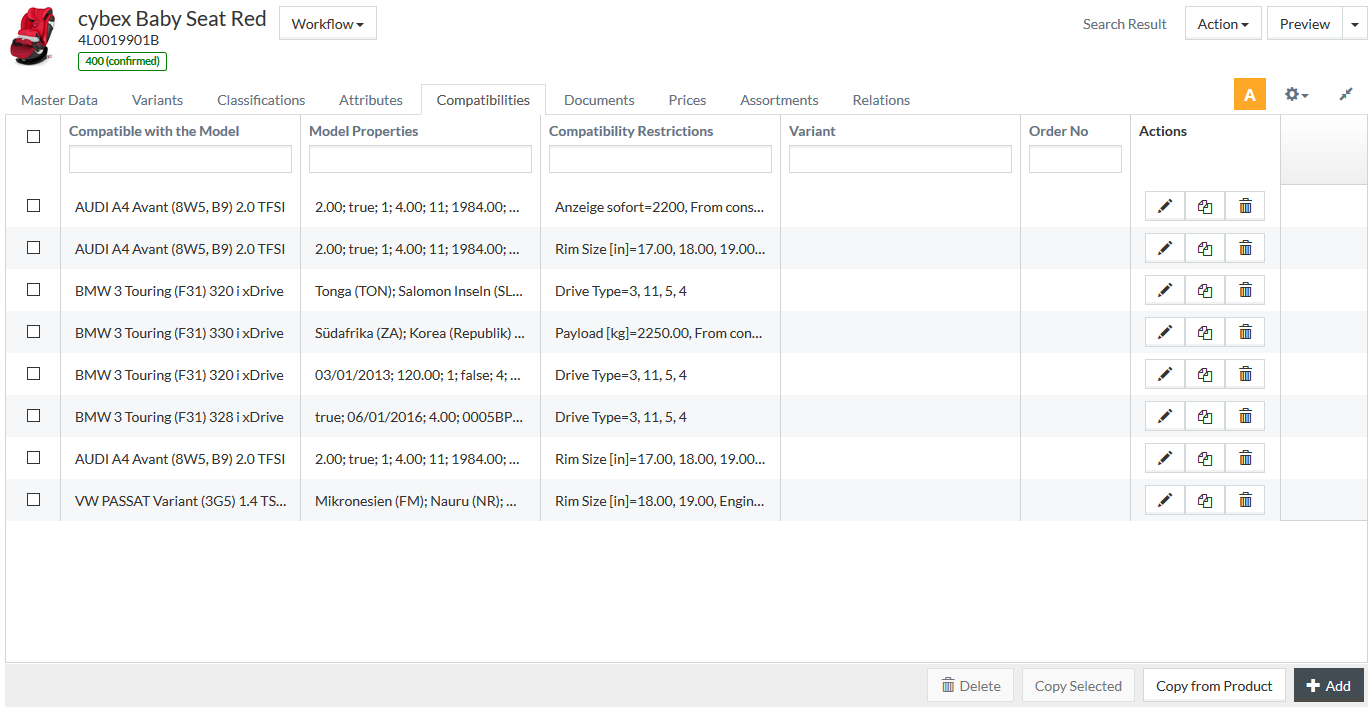Screen dimensions: 1372x710
Task: Expand the Preview split-button arrow
Action: pyautogui.click(x=1354, y=24)
